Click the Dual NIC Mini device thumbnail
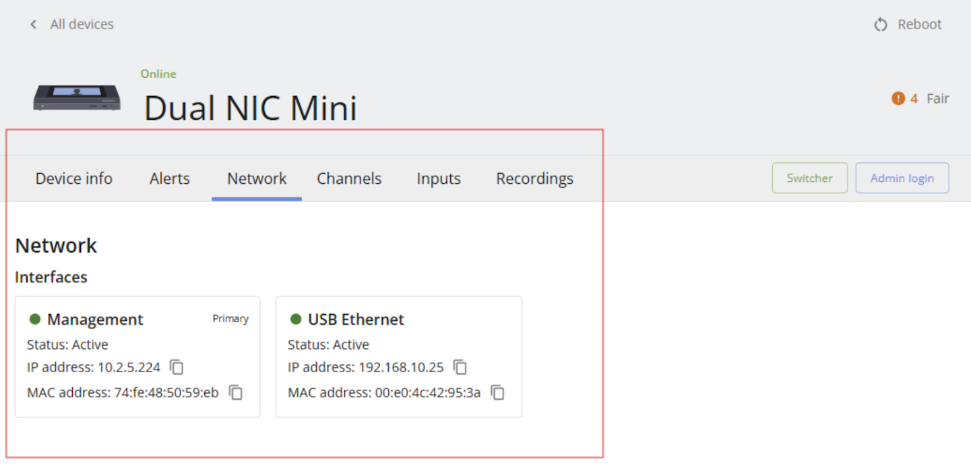The image size is (971, 467). tap(77, 98)
